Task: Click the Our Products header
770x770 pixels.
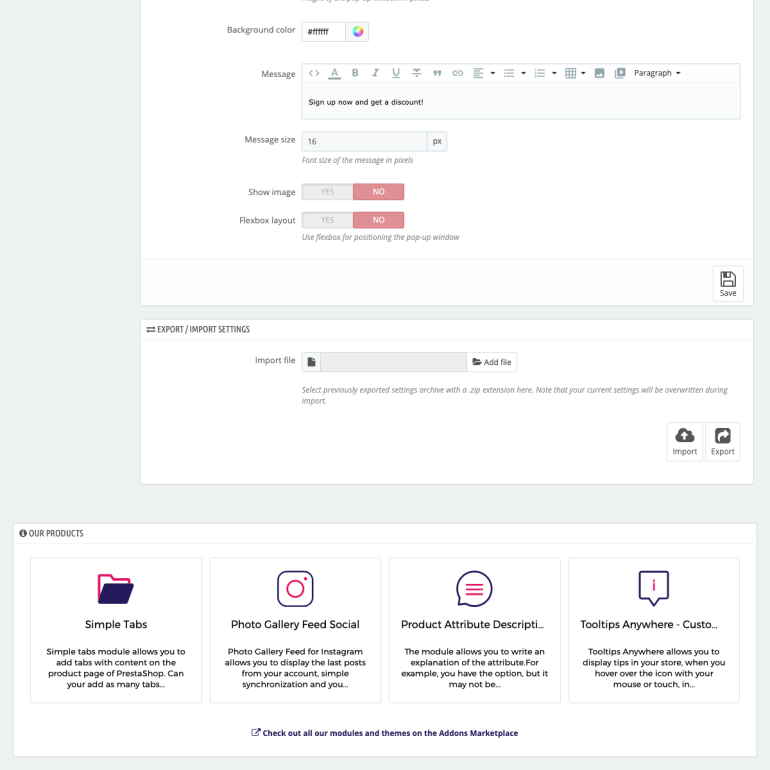Action: [x=51, y=533]
